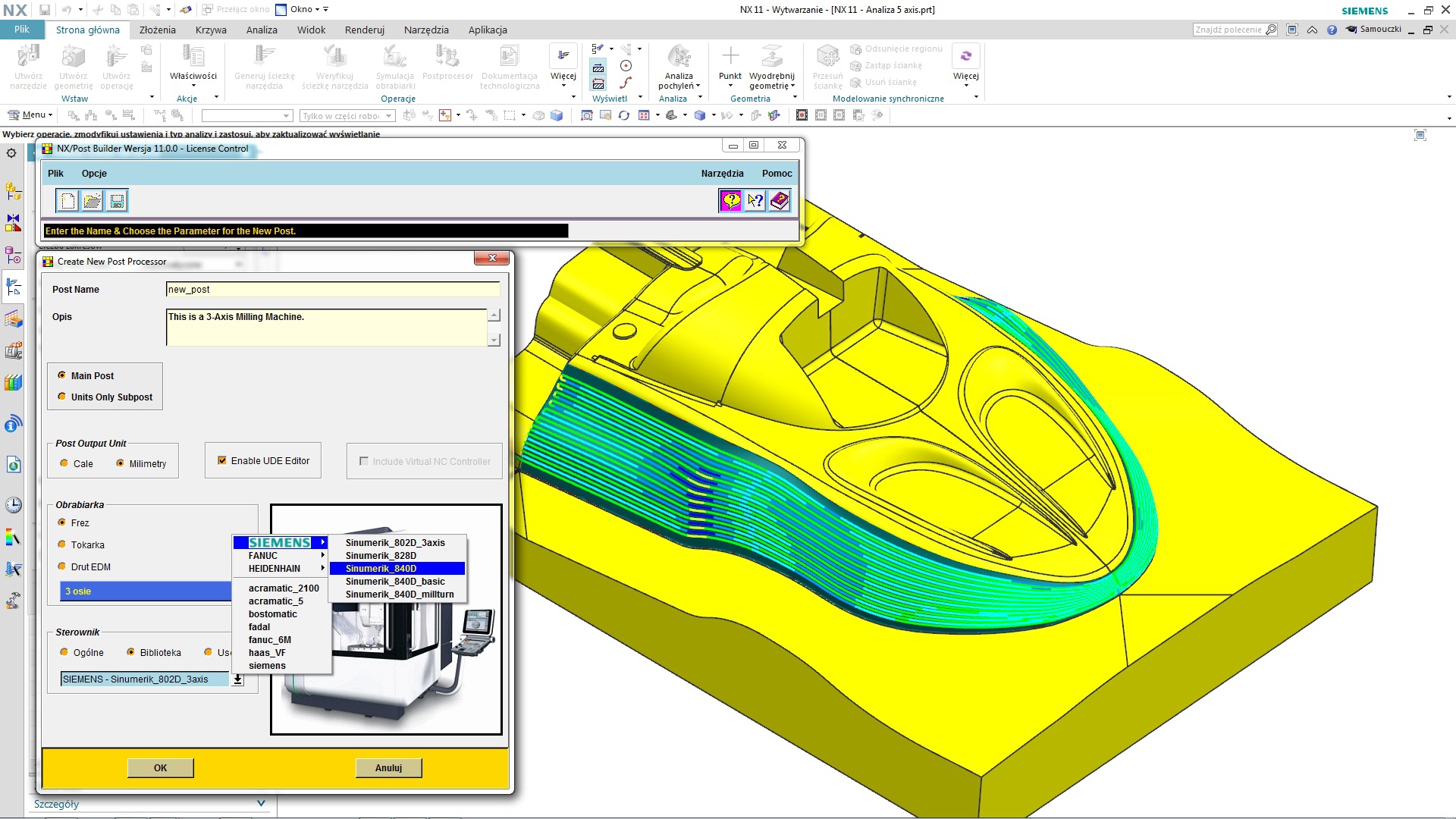Click the selection filter funnel icon in toolbar
Image resolution: width=1456 pixels, height=819 pixels.
[x=445, y=115]
